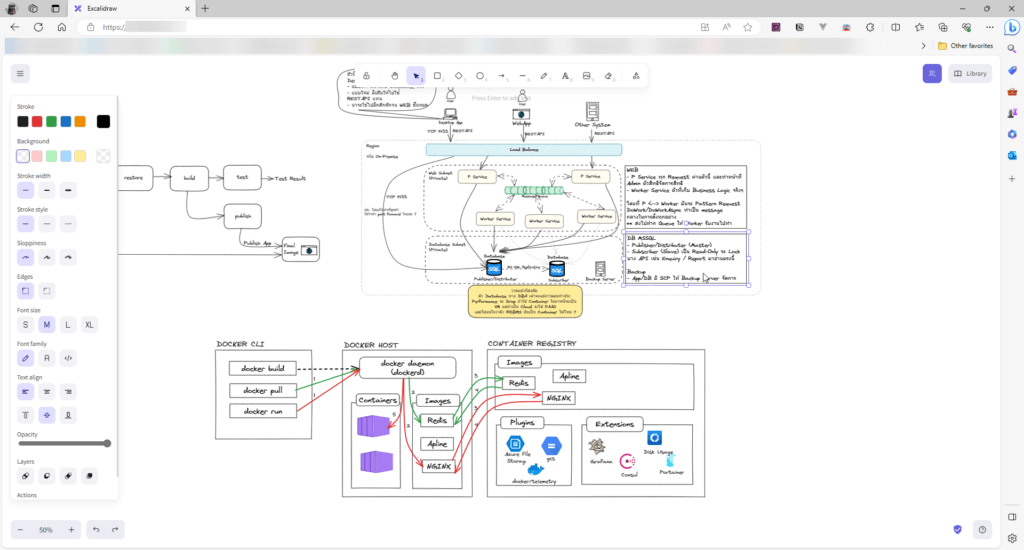Set stroke width to bold
The image size is (1024, 550).
pyautogui.click(x=46, y=190)
